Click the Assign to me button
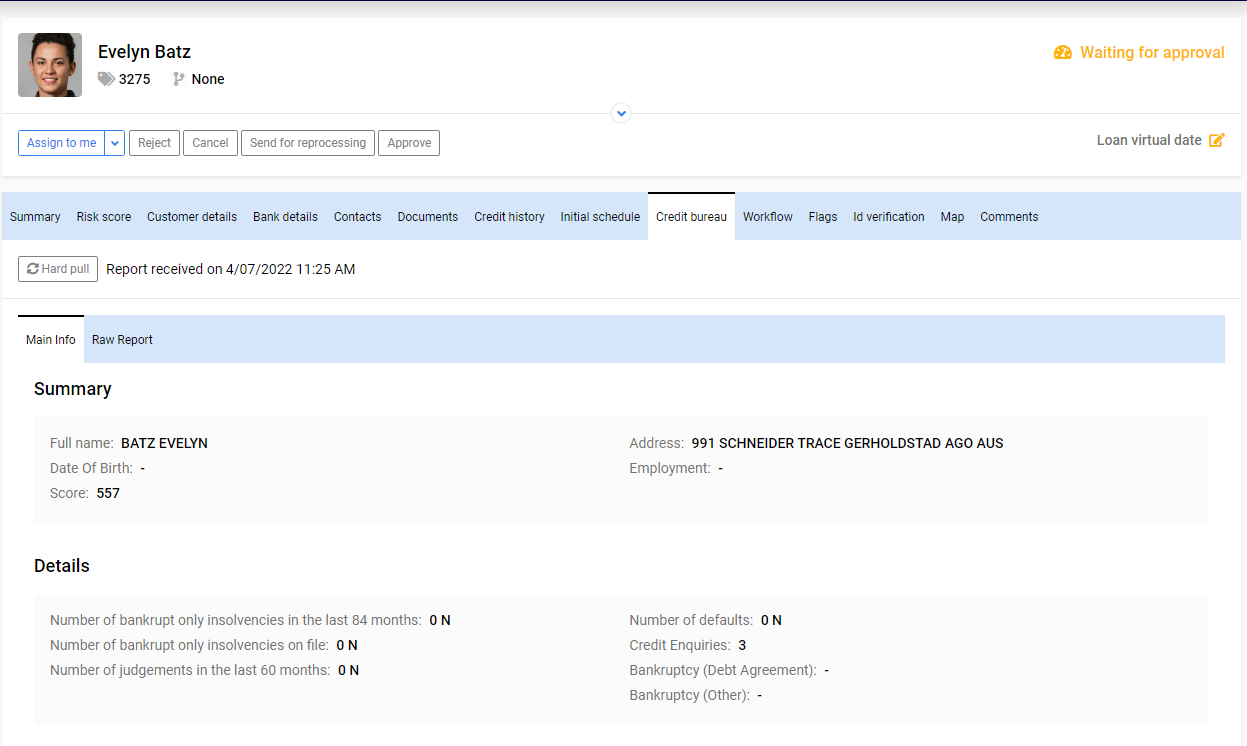 (62, 143)
